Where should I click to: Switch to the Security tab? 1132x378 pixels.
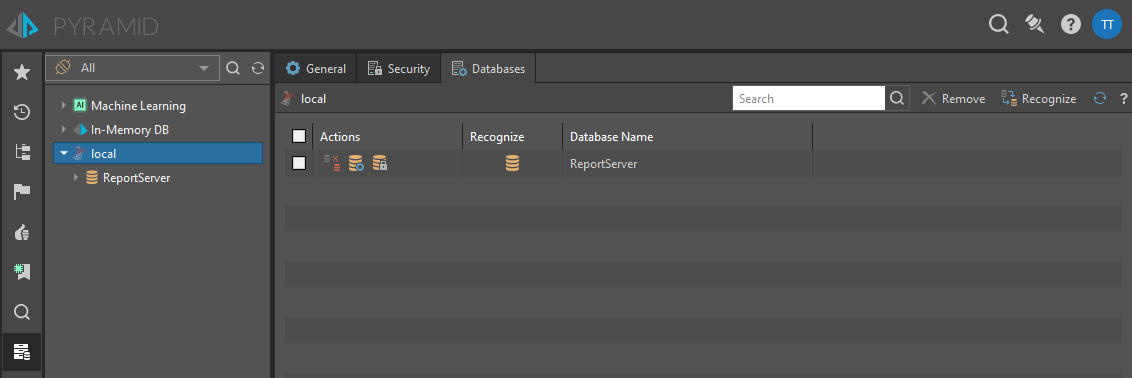(x=399, y=69)
